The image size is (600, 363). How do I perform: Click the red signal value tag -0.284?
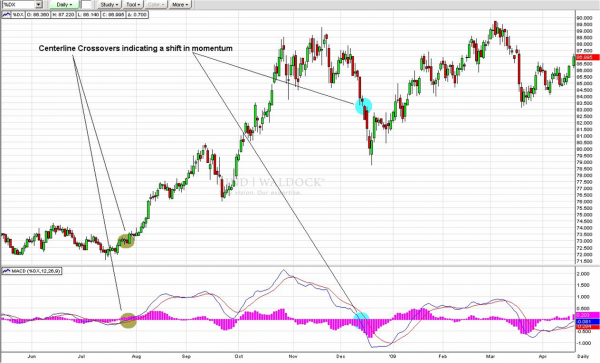coord(587,327)
